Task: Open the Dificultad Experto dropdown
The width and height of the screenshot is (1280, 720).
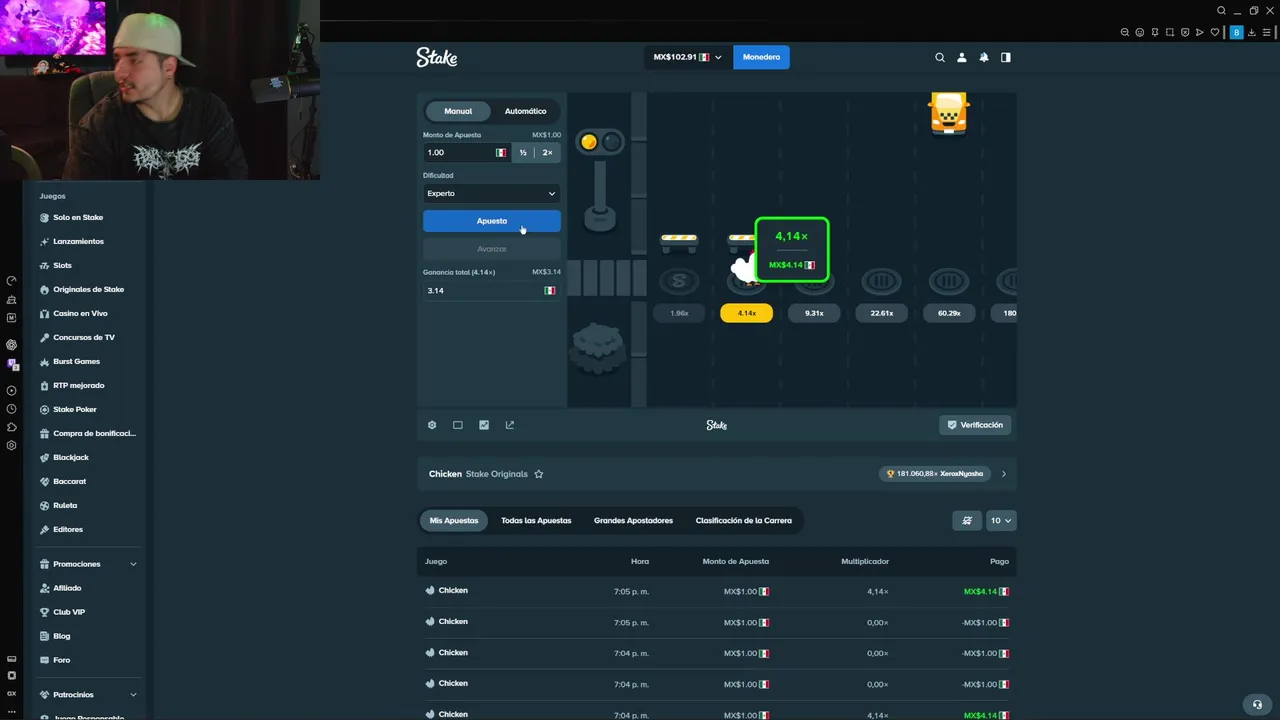Action: (x=492, y=193)
